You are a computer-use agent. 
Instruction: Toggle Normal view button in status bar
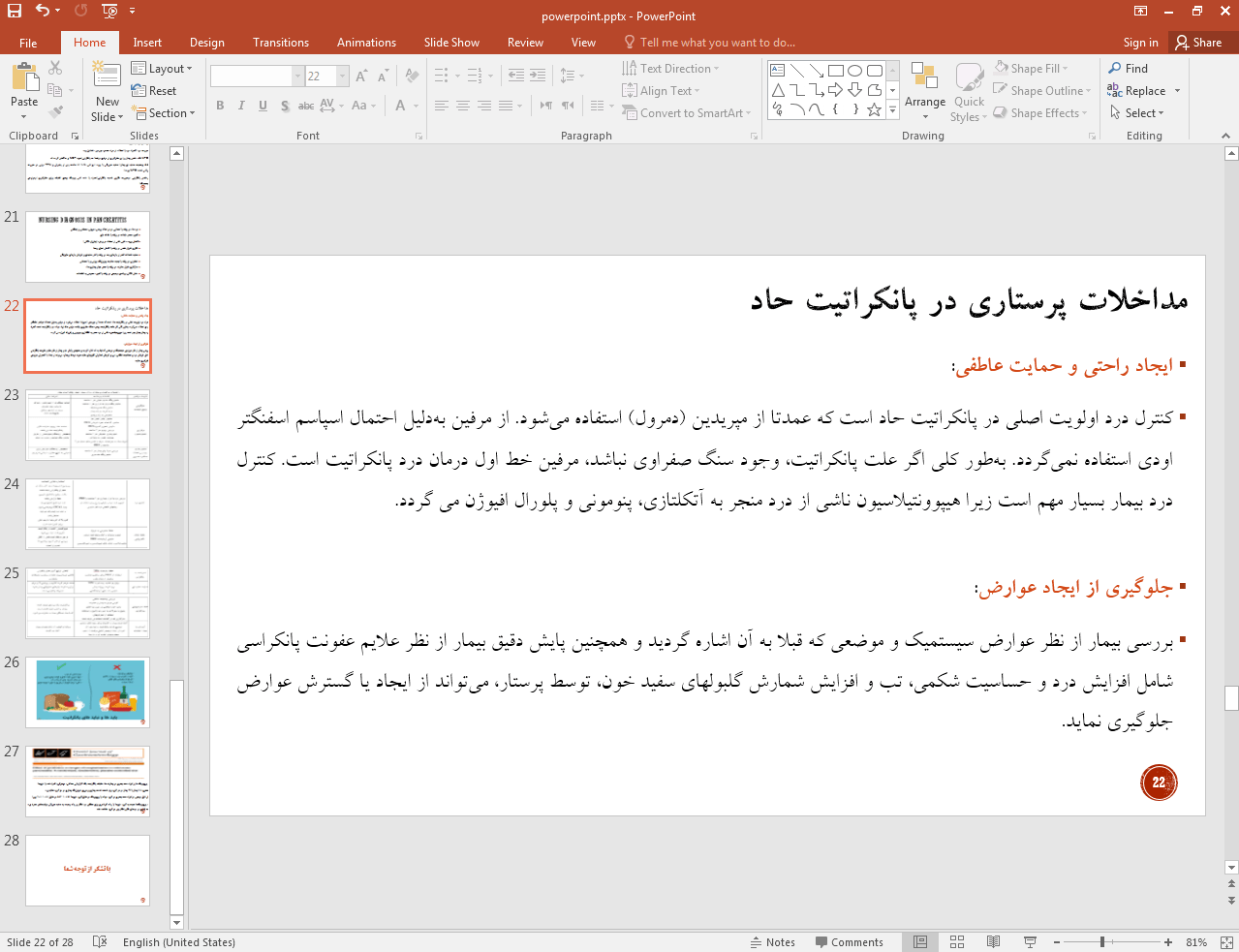point(920,942)
